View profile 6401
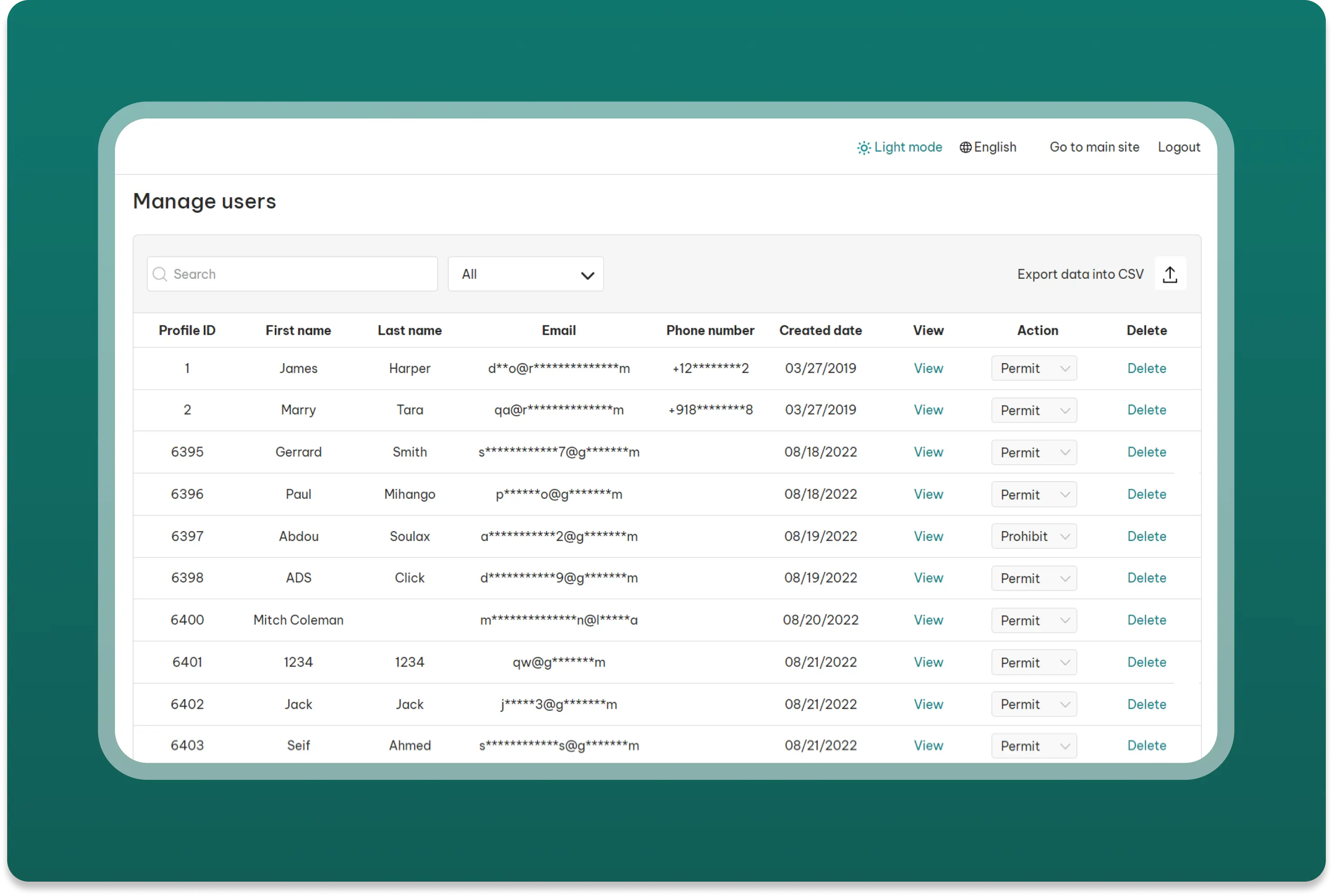Image resolution: width=1333 pixels, height=896 pixels. pos(928,662)
